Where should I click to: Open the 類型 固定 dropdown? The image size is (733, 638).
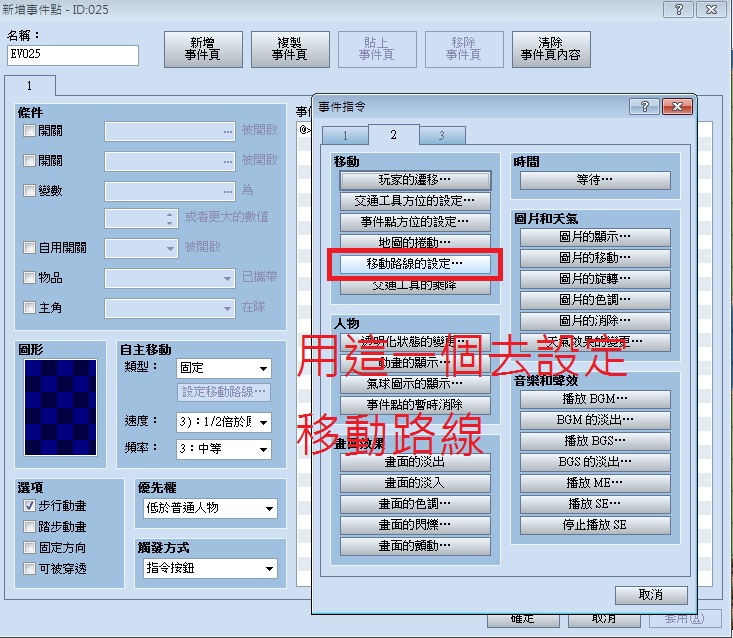click(x=223, y=368)
